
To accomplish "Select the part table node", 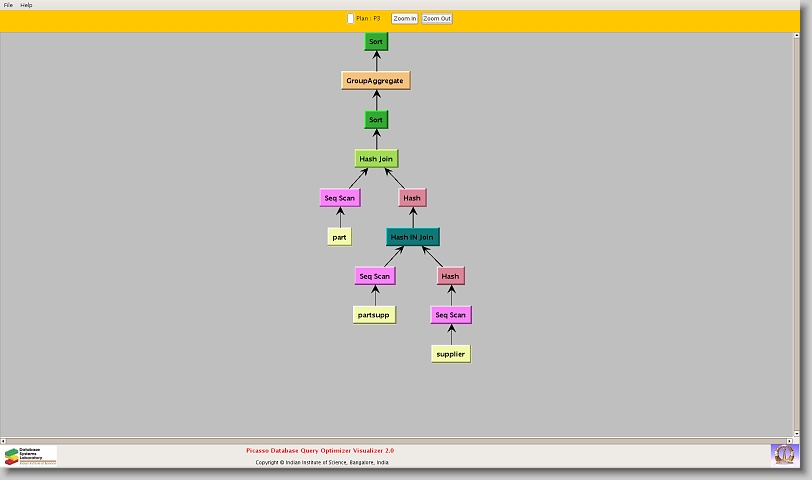I will click(340, 237).
